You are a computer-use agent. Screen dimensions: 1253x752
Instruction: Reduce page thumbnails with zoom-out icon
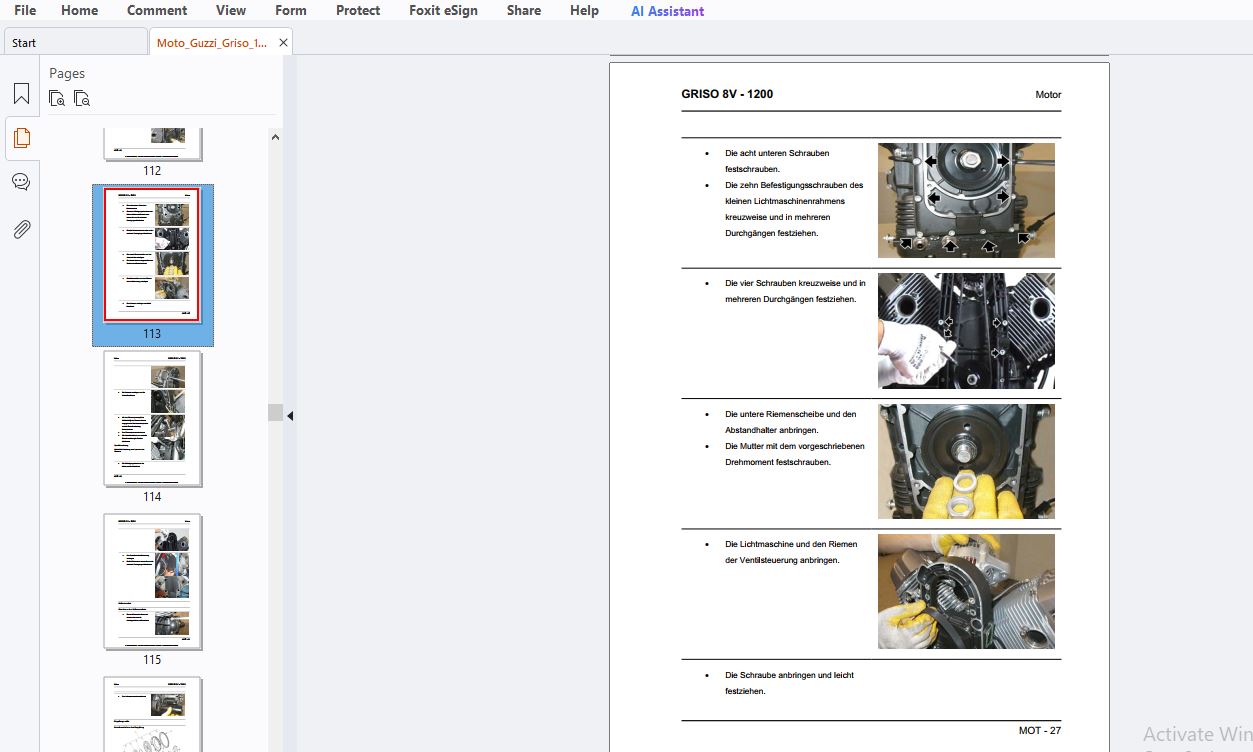tap(81, 98)
